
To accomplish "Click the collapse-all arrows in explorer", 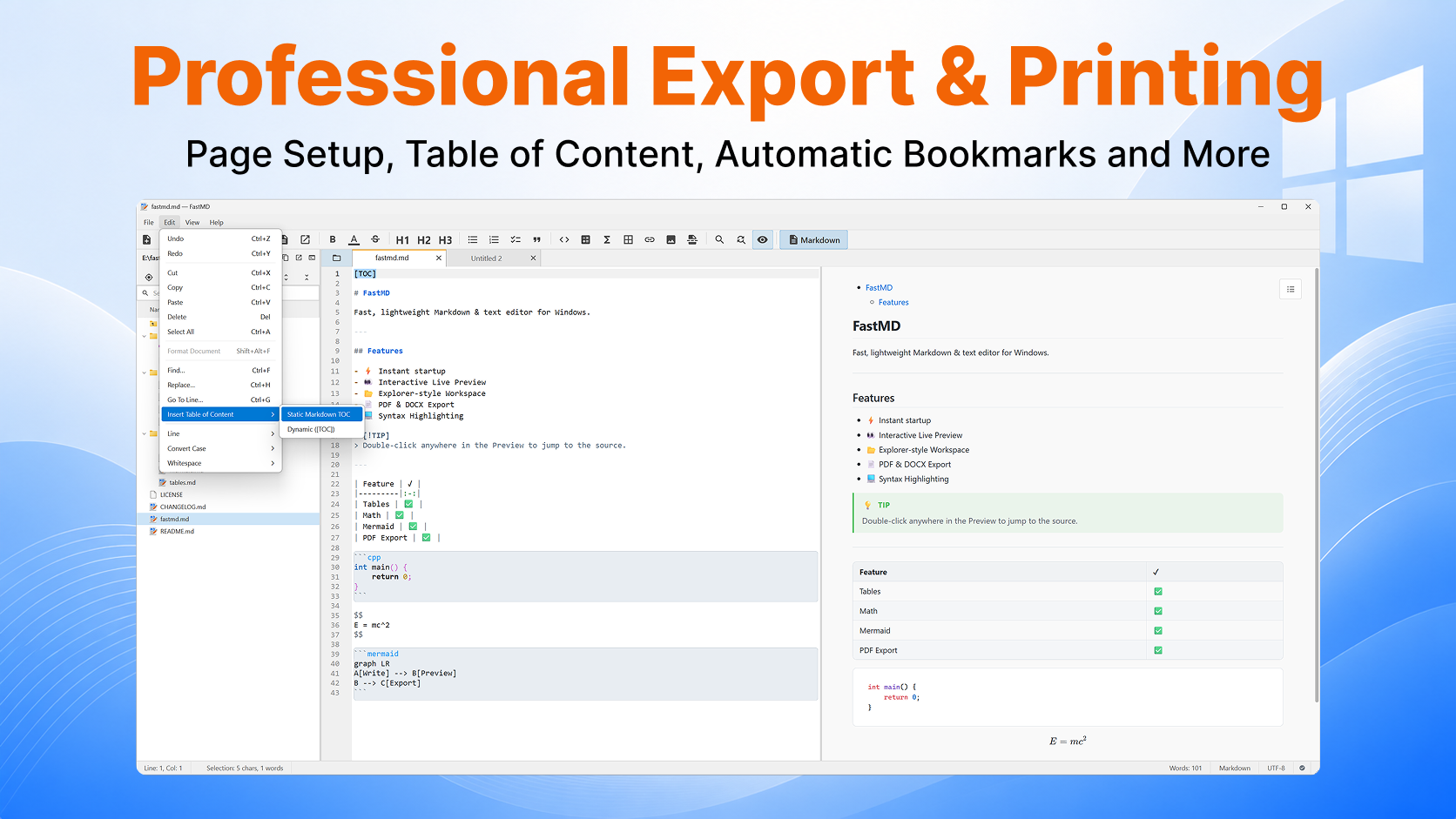I will coord(307,277).
